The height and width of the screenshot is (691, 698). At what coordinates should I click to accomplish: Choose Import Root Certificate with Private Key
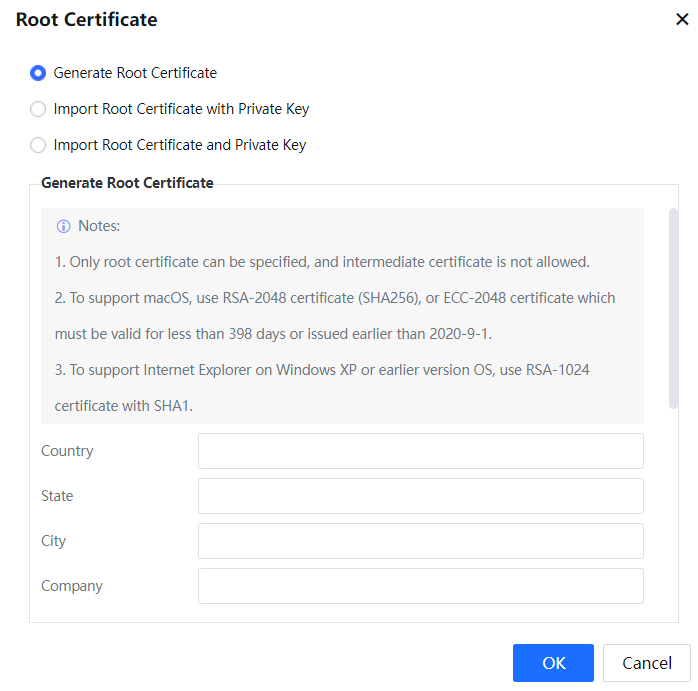(x=38, y=109)
